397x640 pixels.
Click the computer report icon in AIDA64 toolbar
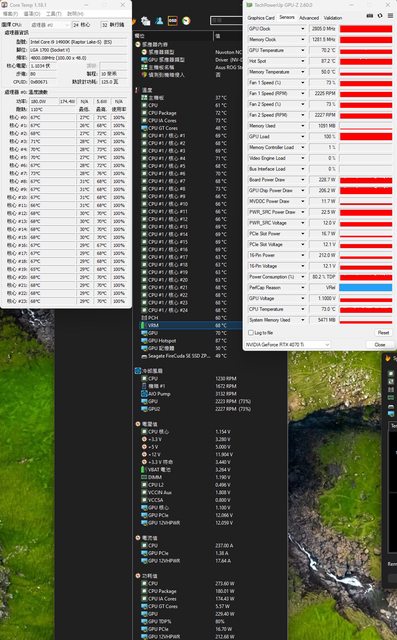(x=146, y=20)
